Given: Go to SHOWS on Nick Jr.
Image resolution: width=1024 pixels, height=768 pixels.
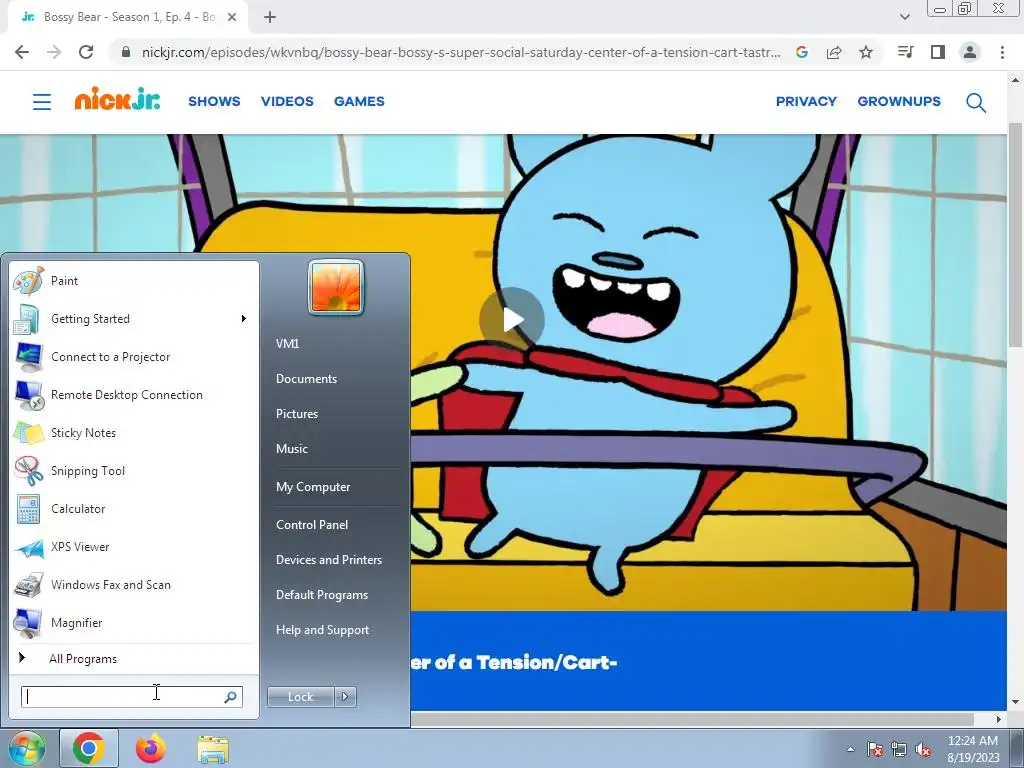Looking at the screenshot, I should tap(214, 101).
